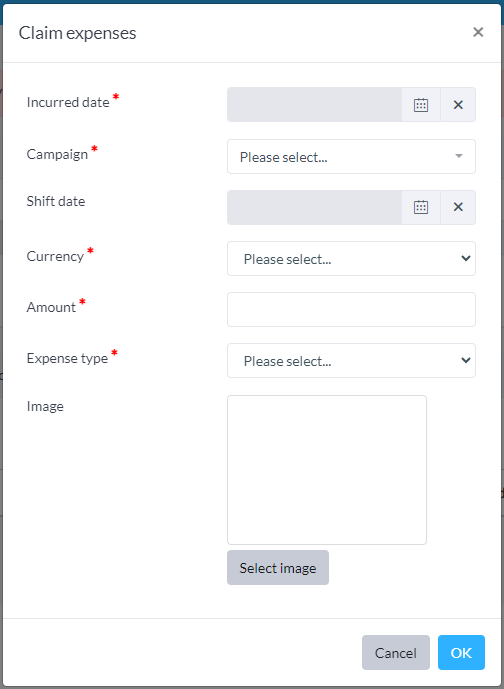
Task: Open the Currency select box
Action: point(351,258)
